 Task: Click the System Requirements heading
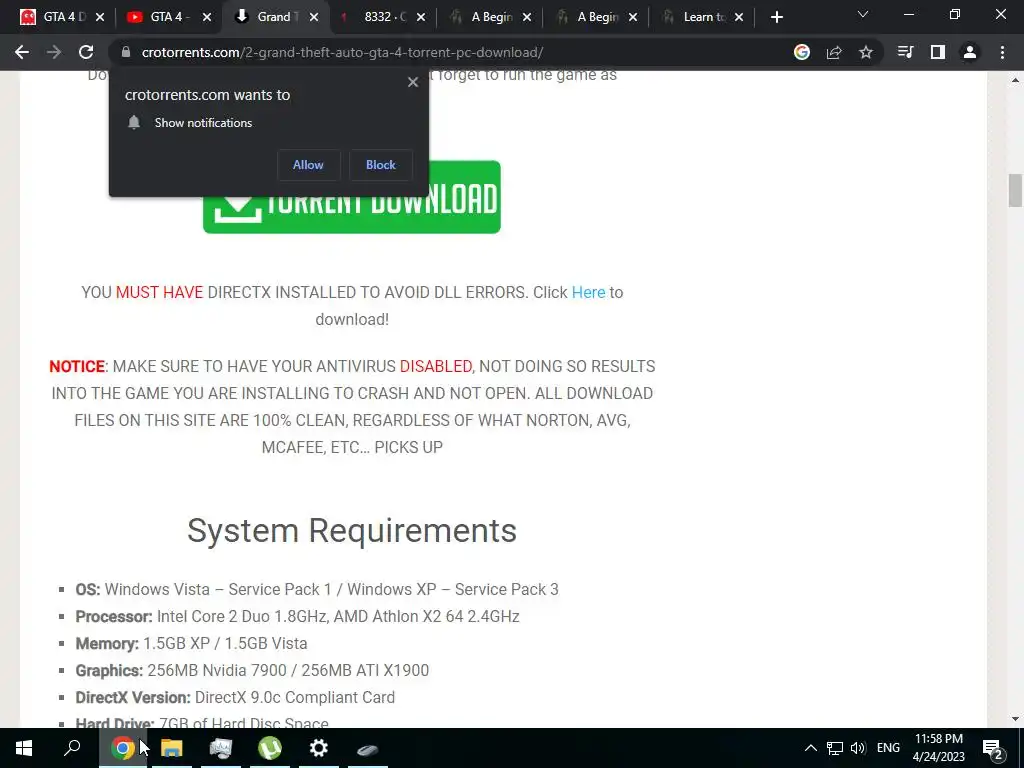[x=352, y=530]
